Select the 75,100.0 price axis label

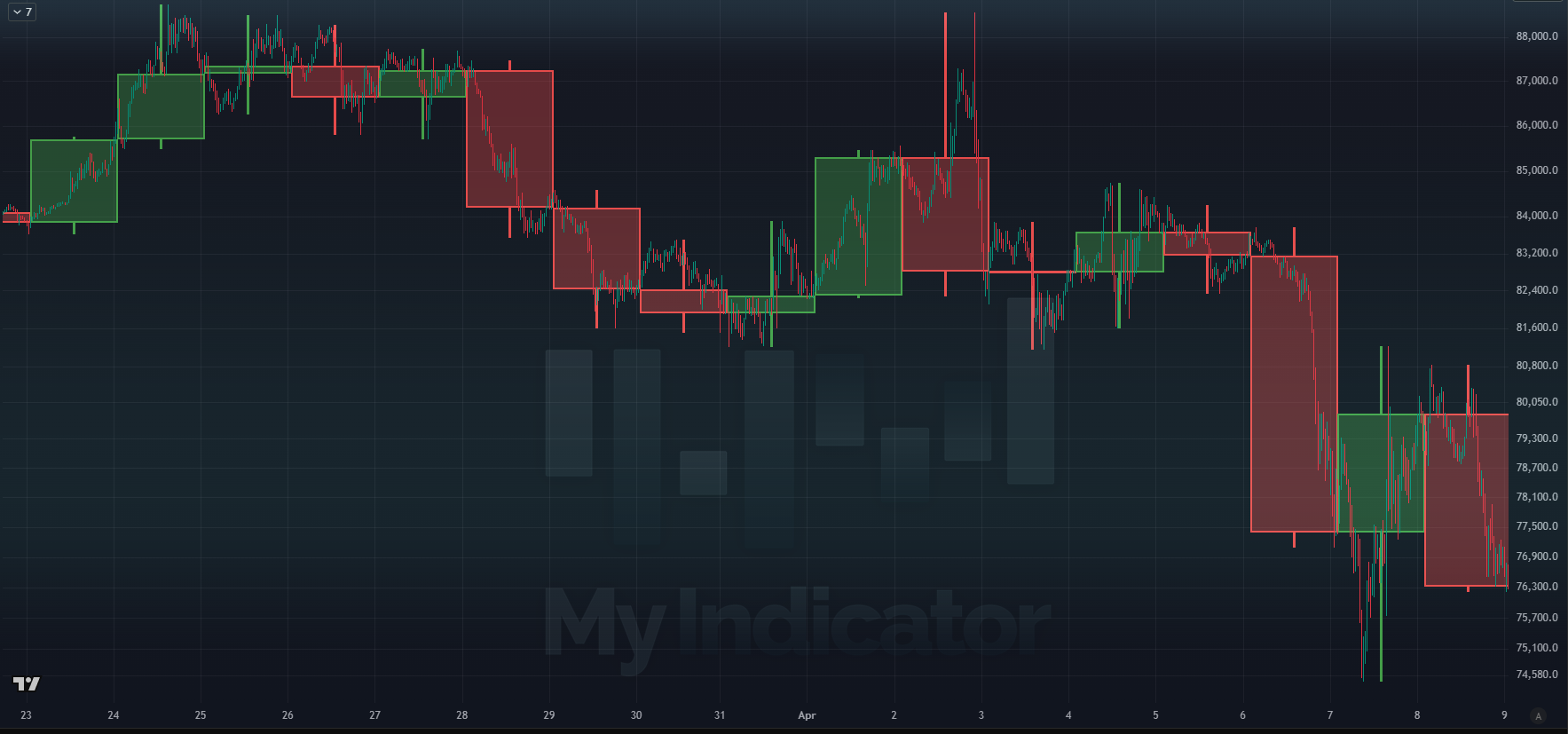(x=1537, y=648)
